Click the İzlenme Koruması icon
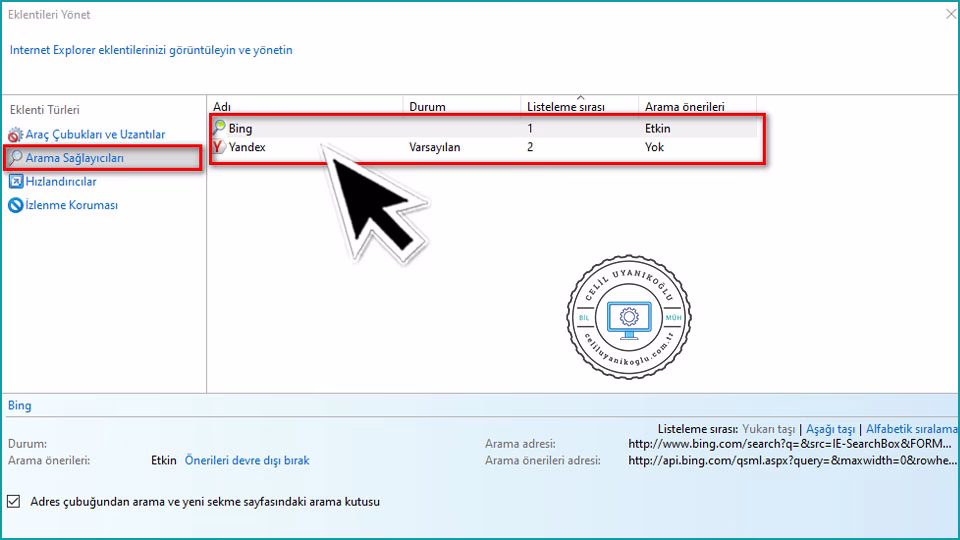This screenshot has height=540, width=960. 15,205
